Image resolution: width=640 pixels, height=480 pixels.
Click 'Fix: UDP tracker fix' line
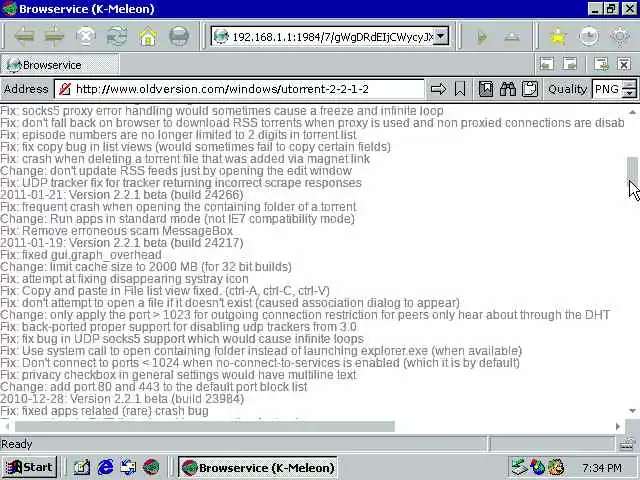click(181, 183)
